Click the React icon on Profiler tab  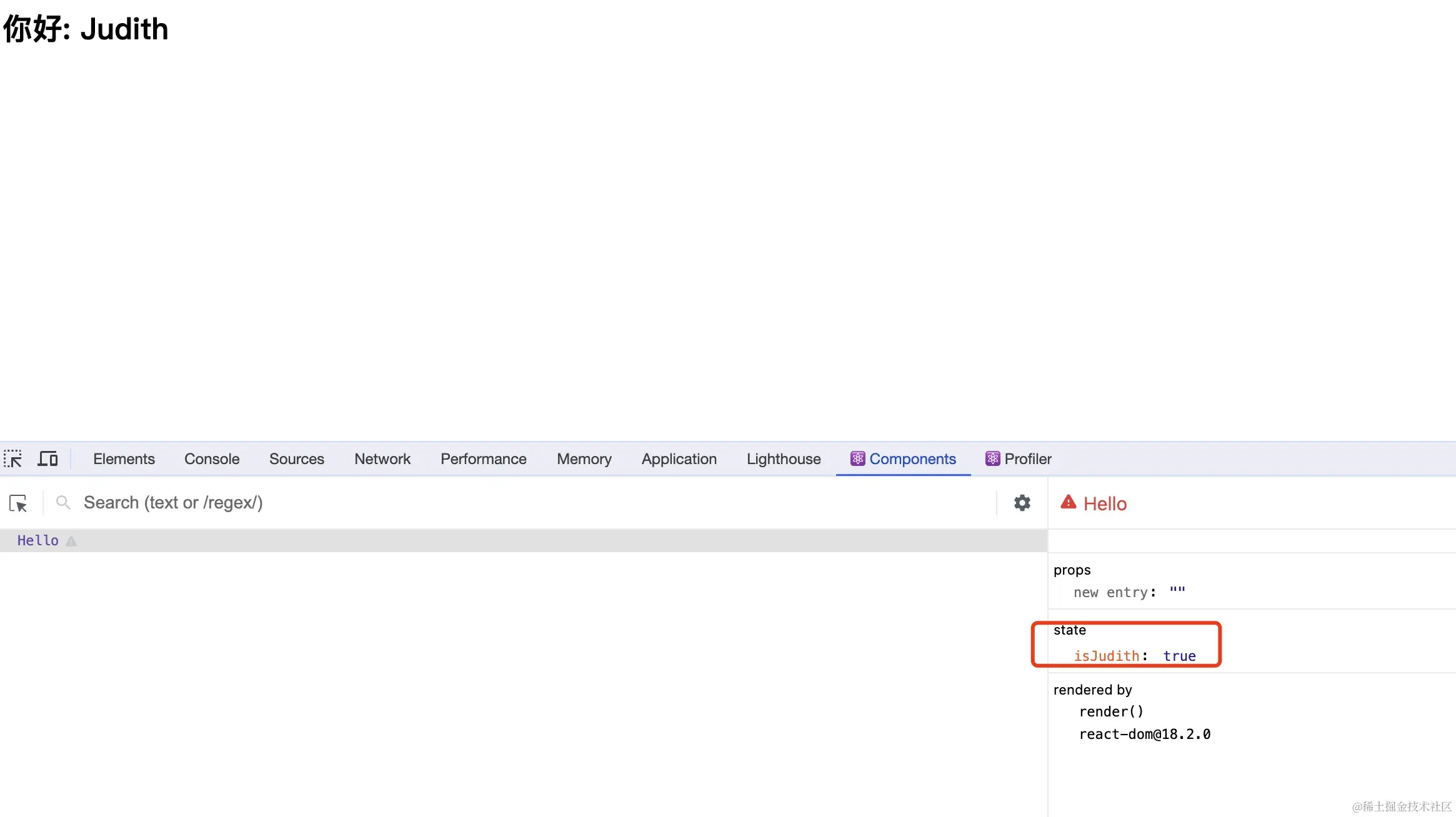pyautogui.click(x=992, y=459)
